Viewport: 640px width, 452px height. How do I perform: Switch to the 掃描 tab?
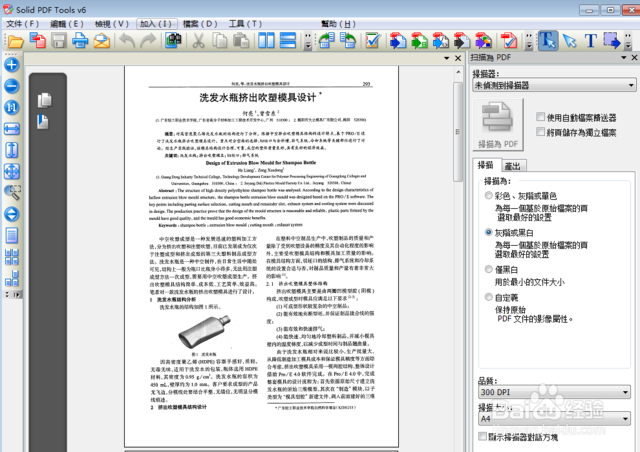[485, 165]
